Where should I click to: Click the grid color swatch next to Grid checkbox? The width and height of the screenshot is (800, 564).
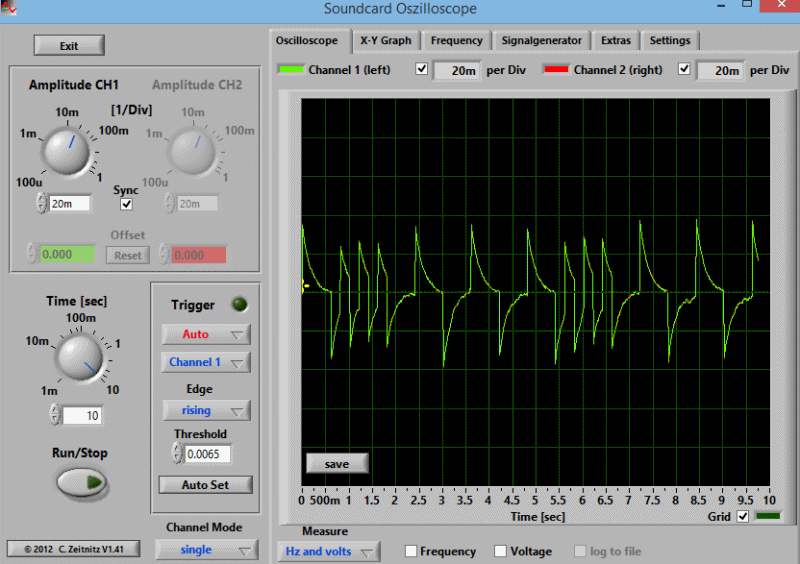coord(768,516)
